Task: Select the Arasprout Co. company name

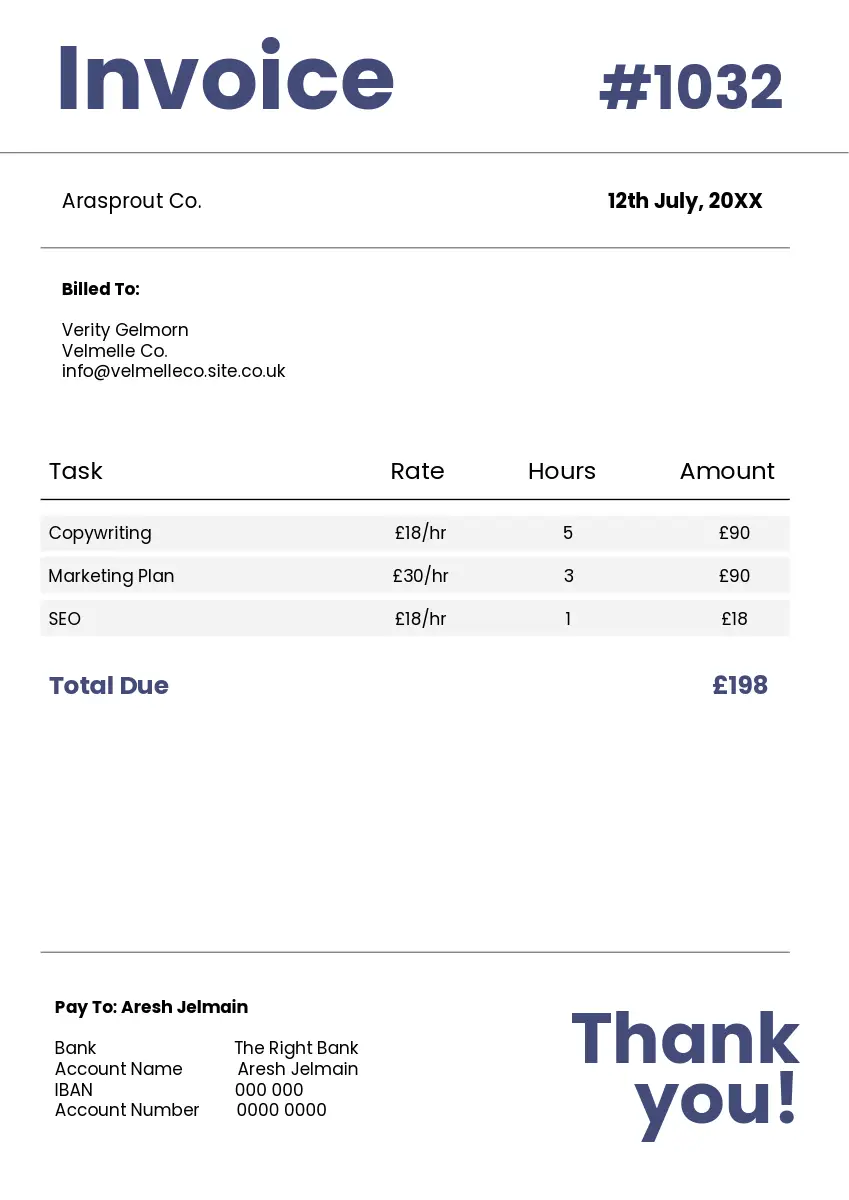Action: click(132, 201)
